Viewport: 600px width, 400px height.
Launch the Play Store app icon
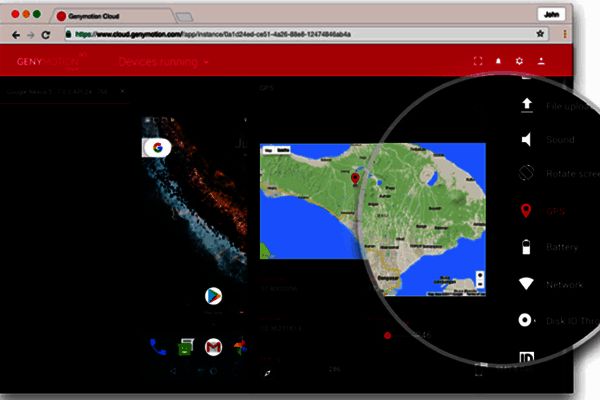coord(212,296)
